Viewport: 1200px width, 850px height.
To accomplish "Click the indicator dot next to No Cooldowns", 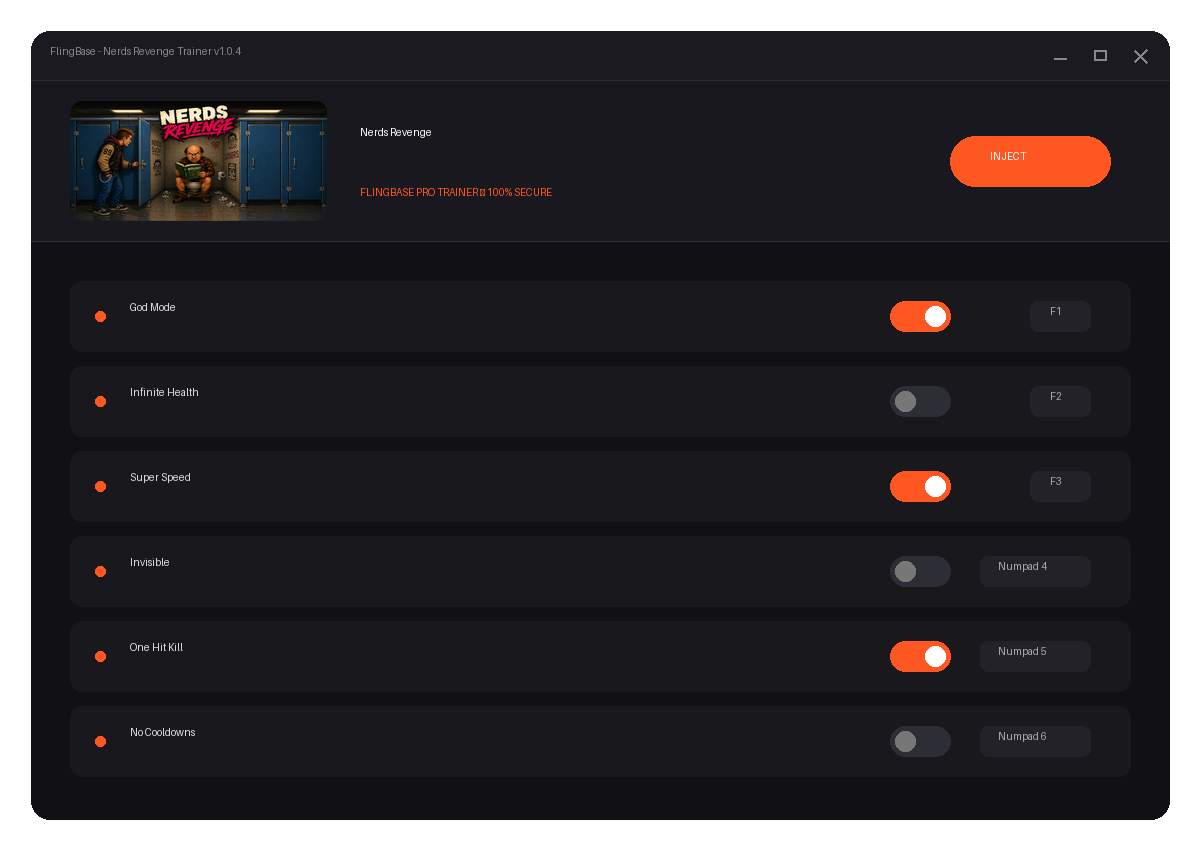I will click(x=100, y=741).
